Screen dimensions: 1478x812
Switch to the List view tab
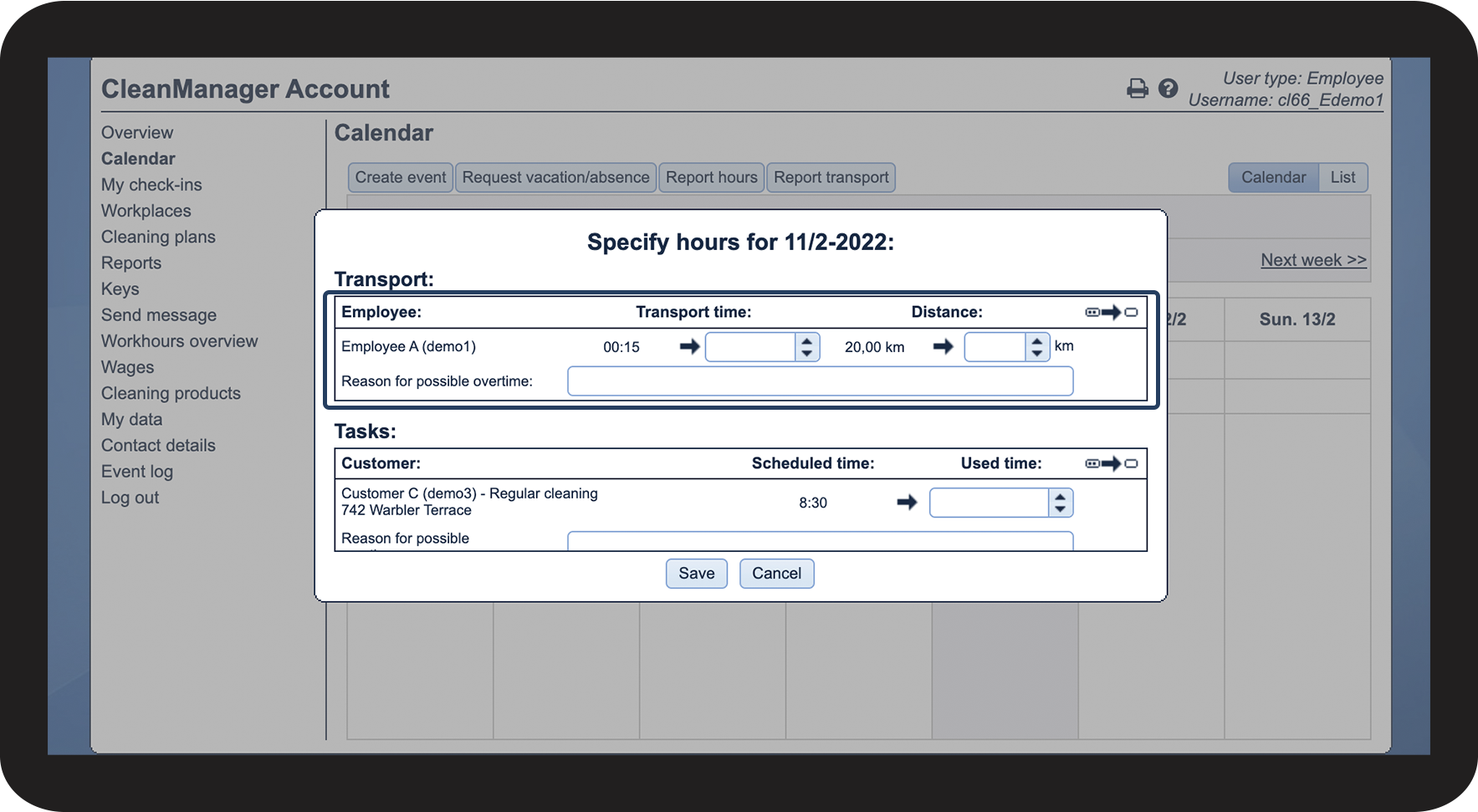[1342, 177]
